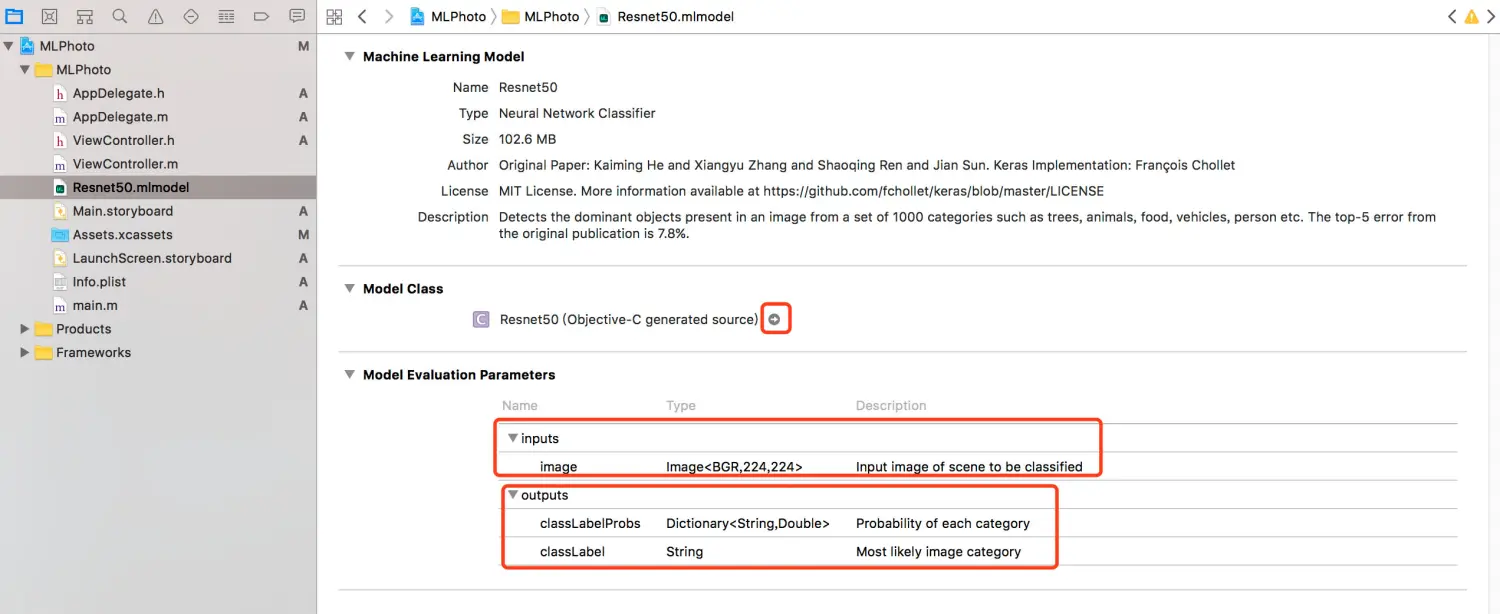Collapse the outputs parameter group
The height and width of the screenshot is (614, 1500).
tap(513, 495)
